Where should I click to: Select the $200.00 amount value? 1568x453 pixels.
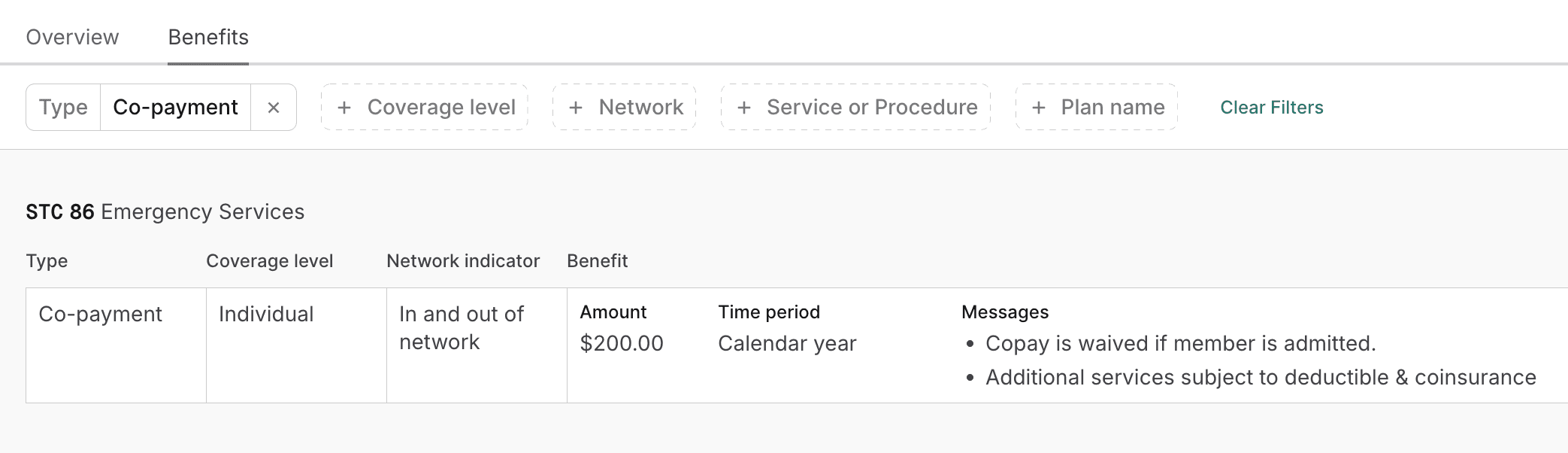point(622,344)
